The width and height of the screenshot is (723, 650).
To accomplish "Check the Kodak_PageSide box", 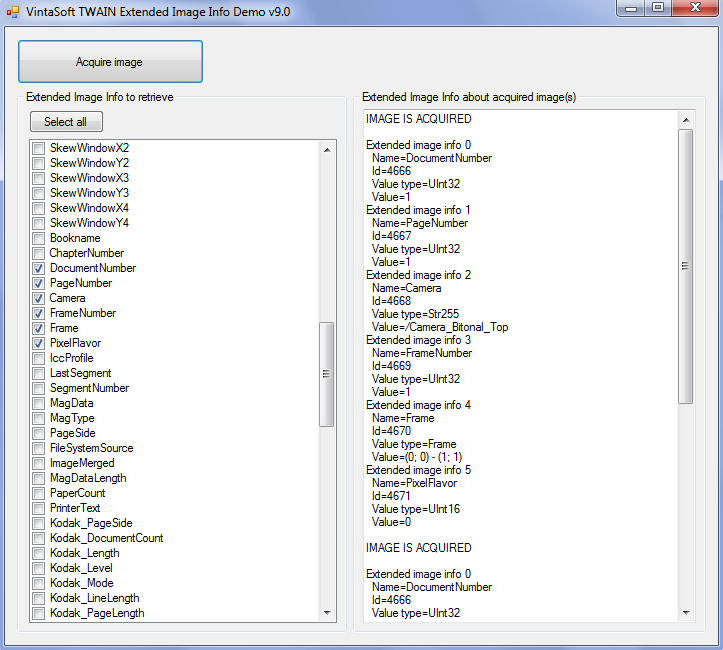I will tap(39, 524).
